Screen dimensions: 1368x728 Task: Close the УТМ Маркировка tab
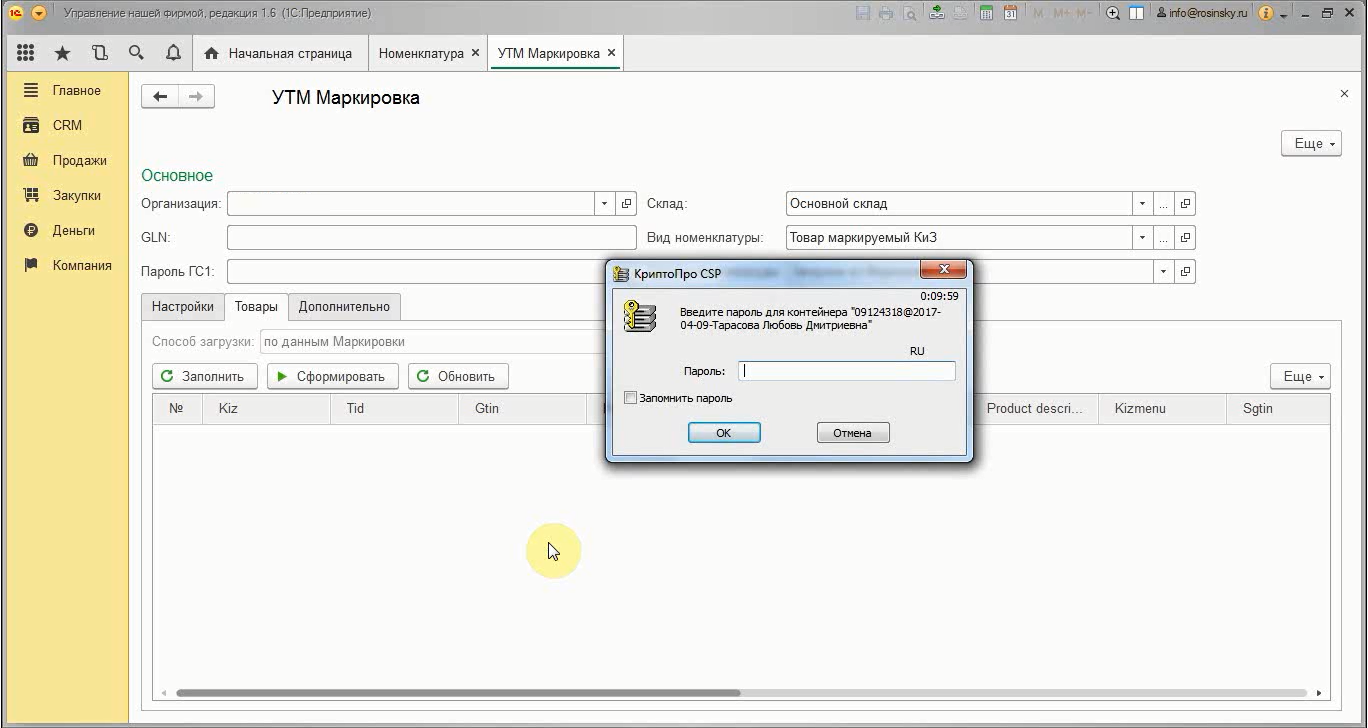611,53
